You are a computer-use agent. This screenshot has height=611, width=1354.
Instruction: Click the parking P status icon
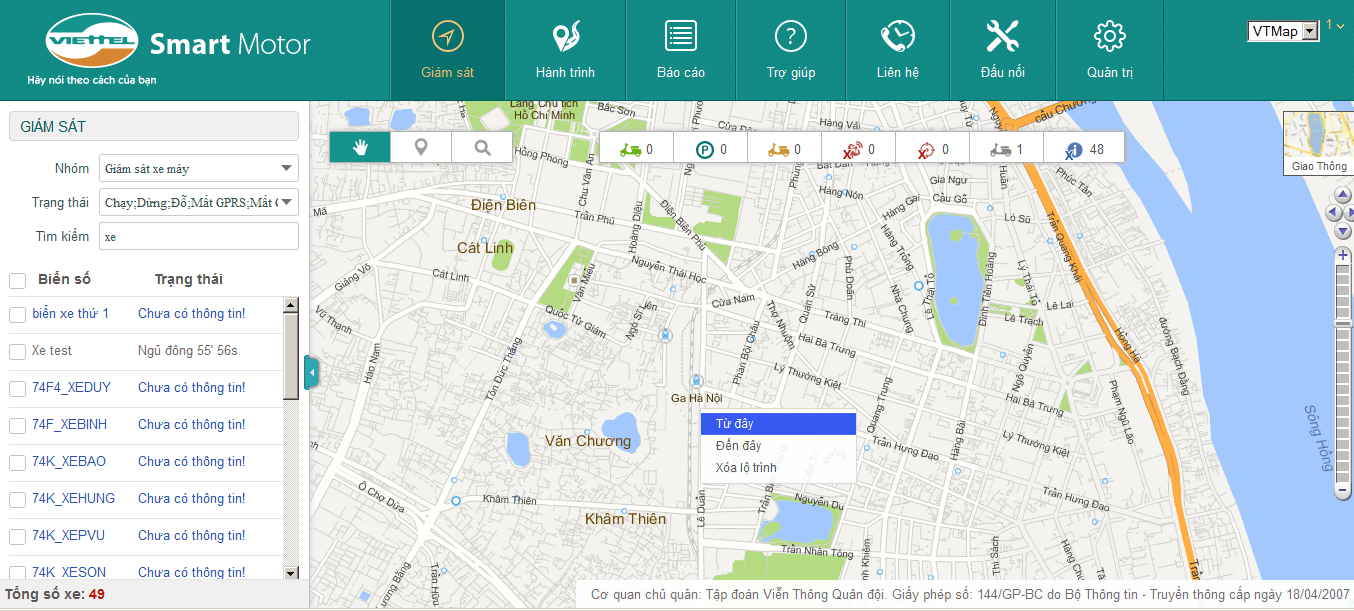tap(705, 150)
